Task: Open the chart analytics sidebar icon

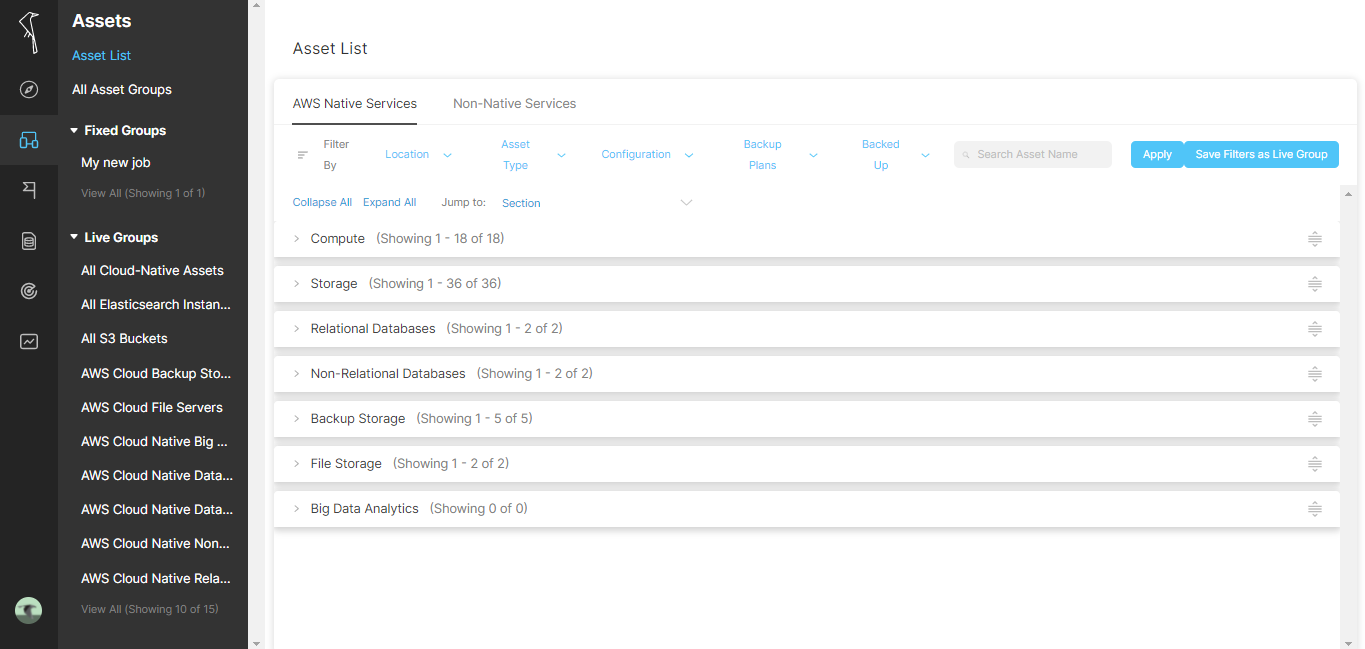Action: click(29, 341)
